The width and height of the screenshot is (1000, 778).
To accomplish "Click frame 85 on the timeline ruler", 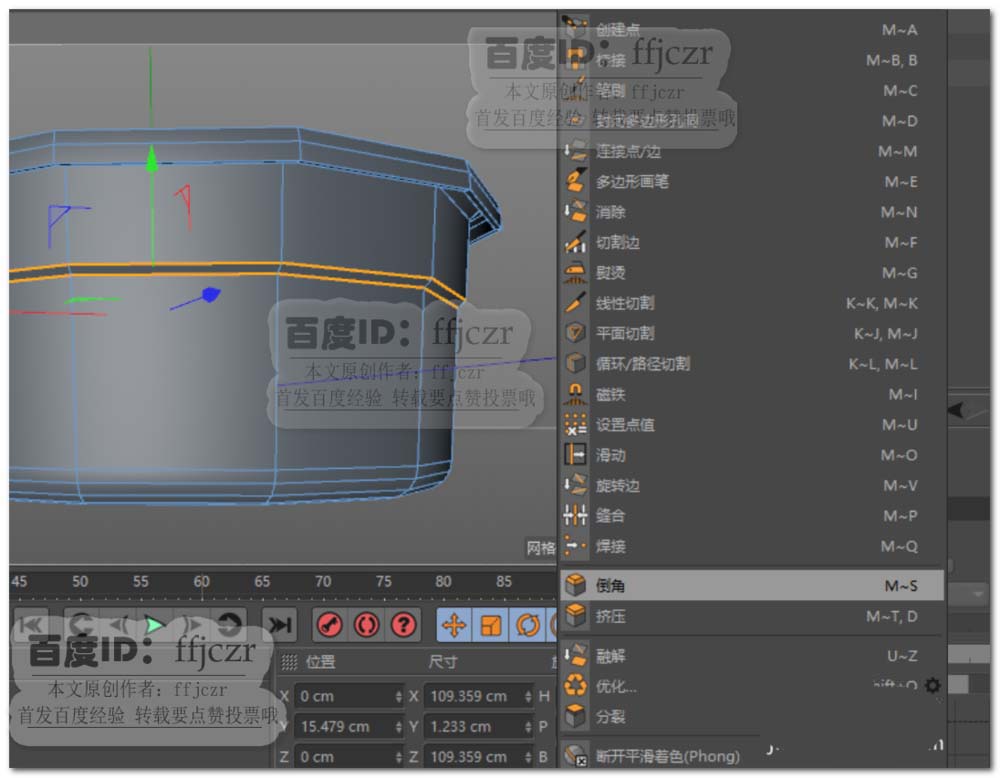I will click(504, 582).
